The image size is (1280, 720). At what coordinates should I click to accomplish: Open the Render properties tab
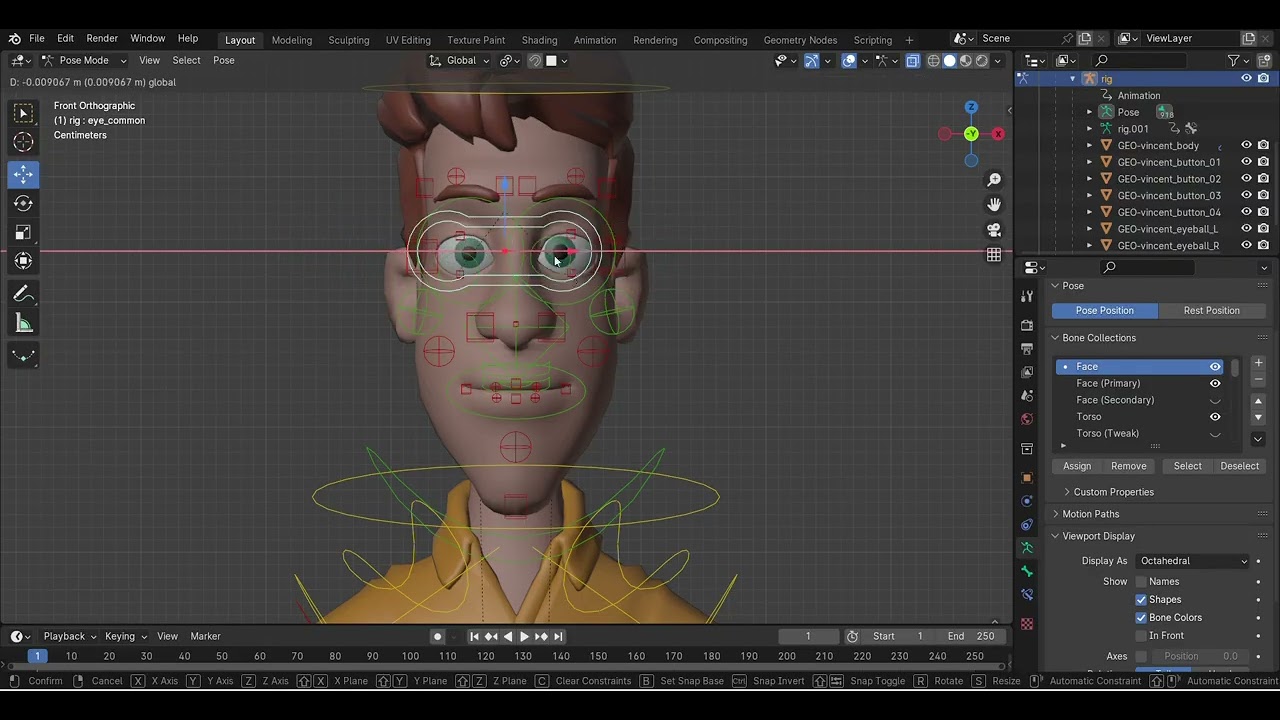point(1027,325)
